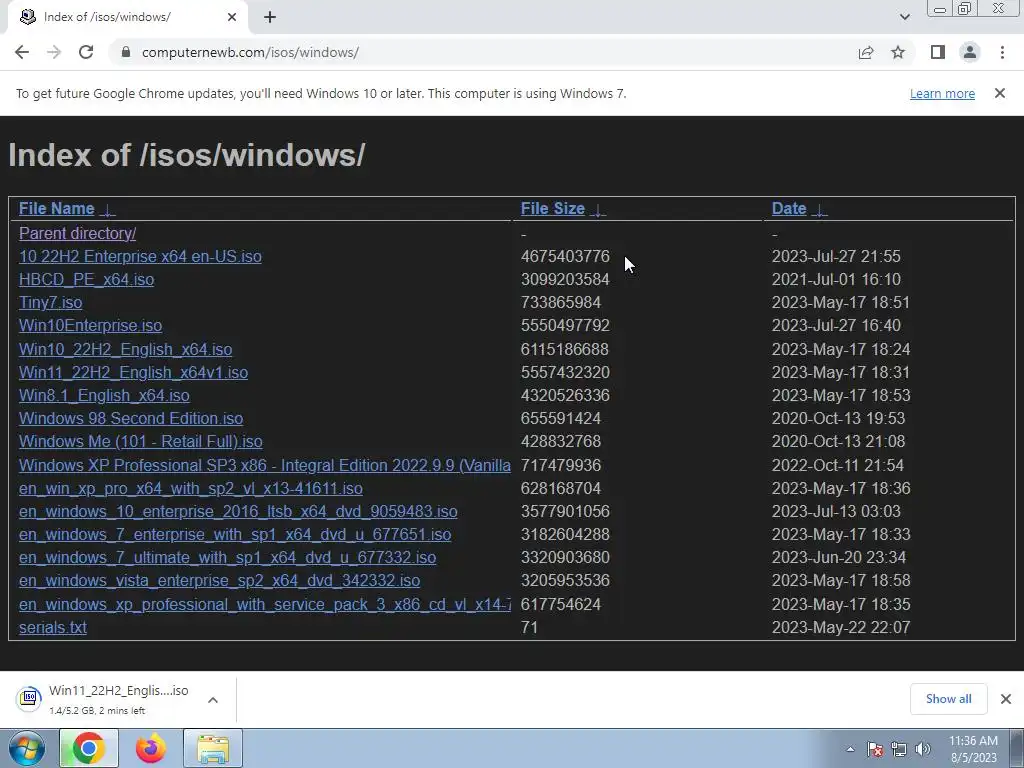Click the address bar URL
The height and width of the screenshot is (768, 1024).
250,52
